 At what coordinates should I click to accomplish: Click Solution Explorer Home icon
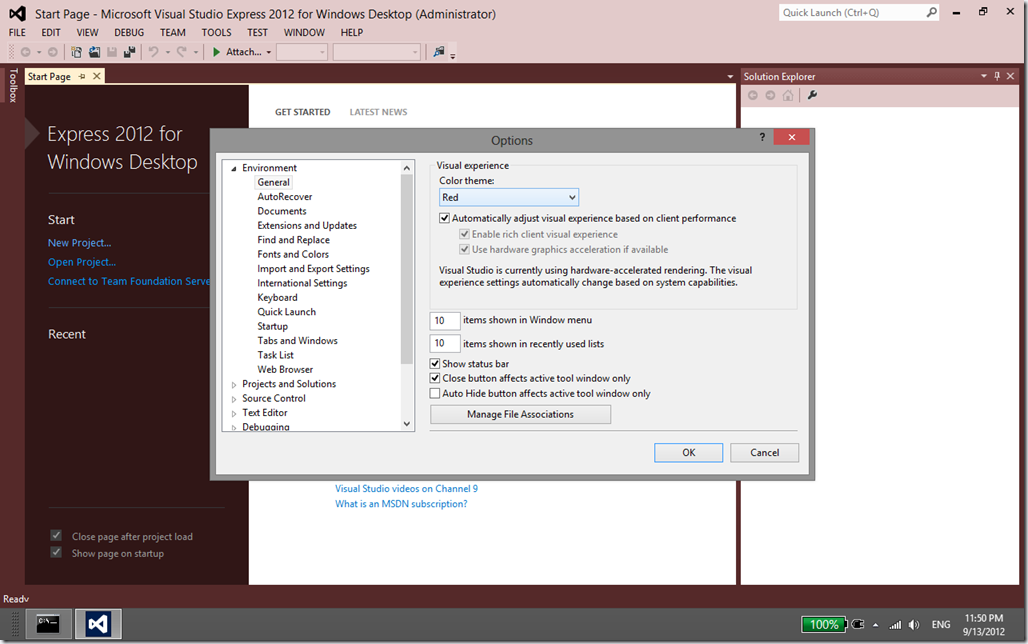[788, 95]
